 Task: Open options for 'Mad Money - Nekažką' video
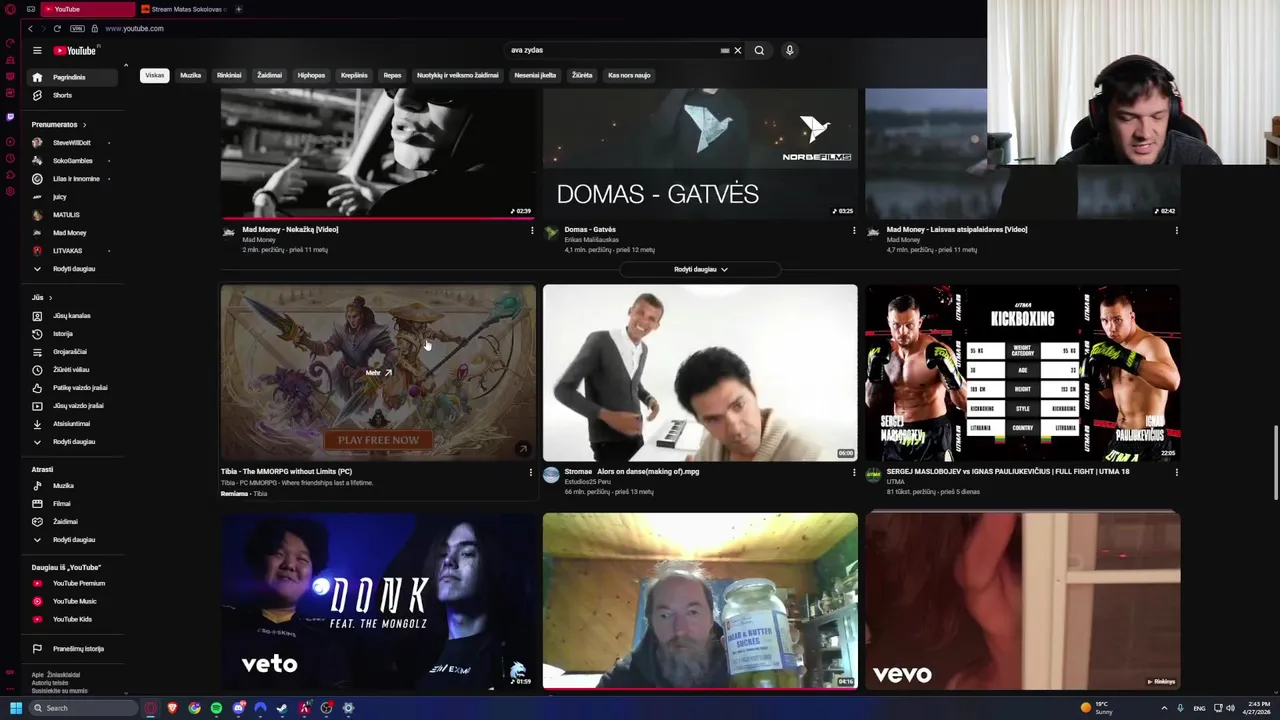(532, 230)
